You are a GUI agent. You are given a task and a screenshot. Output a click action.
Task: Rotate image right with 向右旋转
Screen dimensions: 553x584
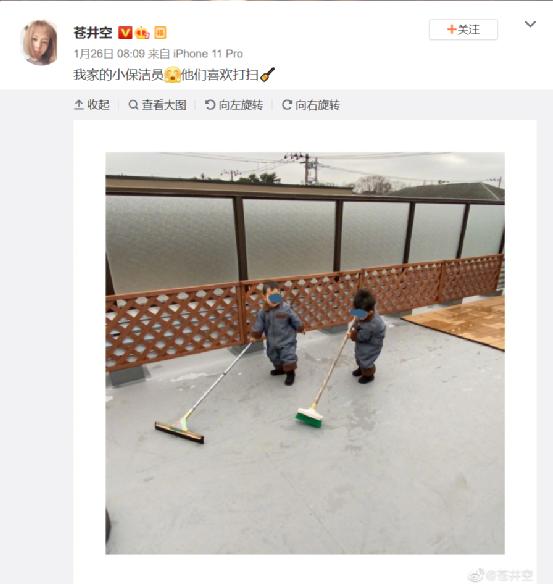pos(311,105)
